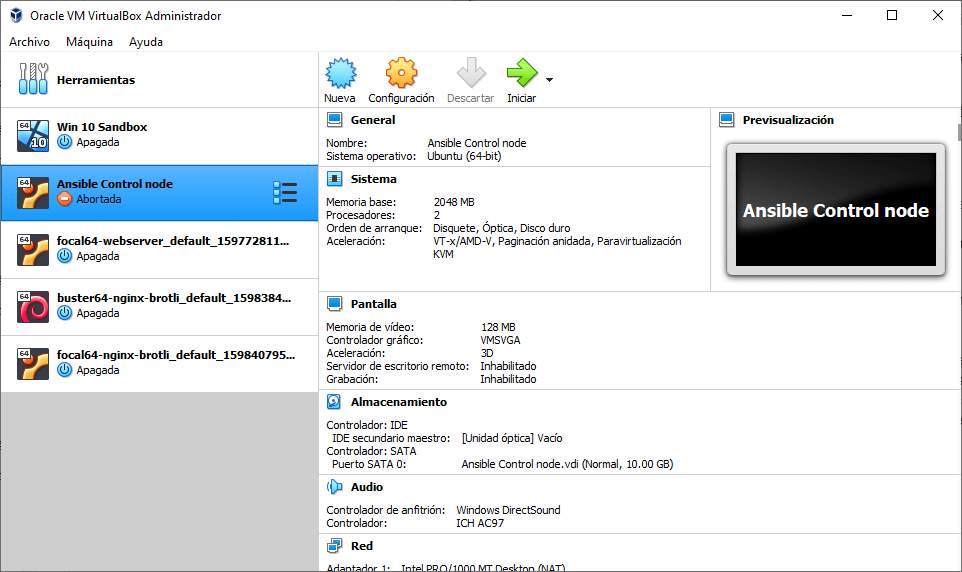
Task: Open the Herramientas tools icon
Action: (33, 79)
